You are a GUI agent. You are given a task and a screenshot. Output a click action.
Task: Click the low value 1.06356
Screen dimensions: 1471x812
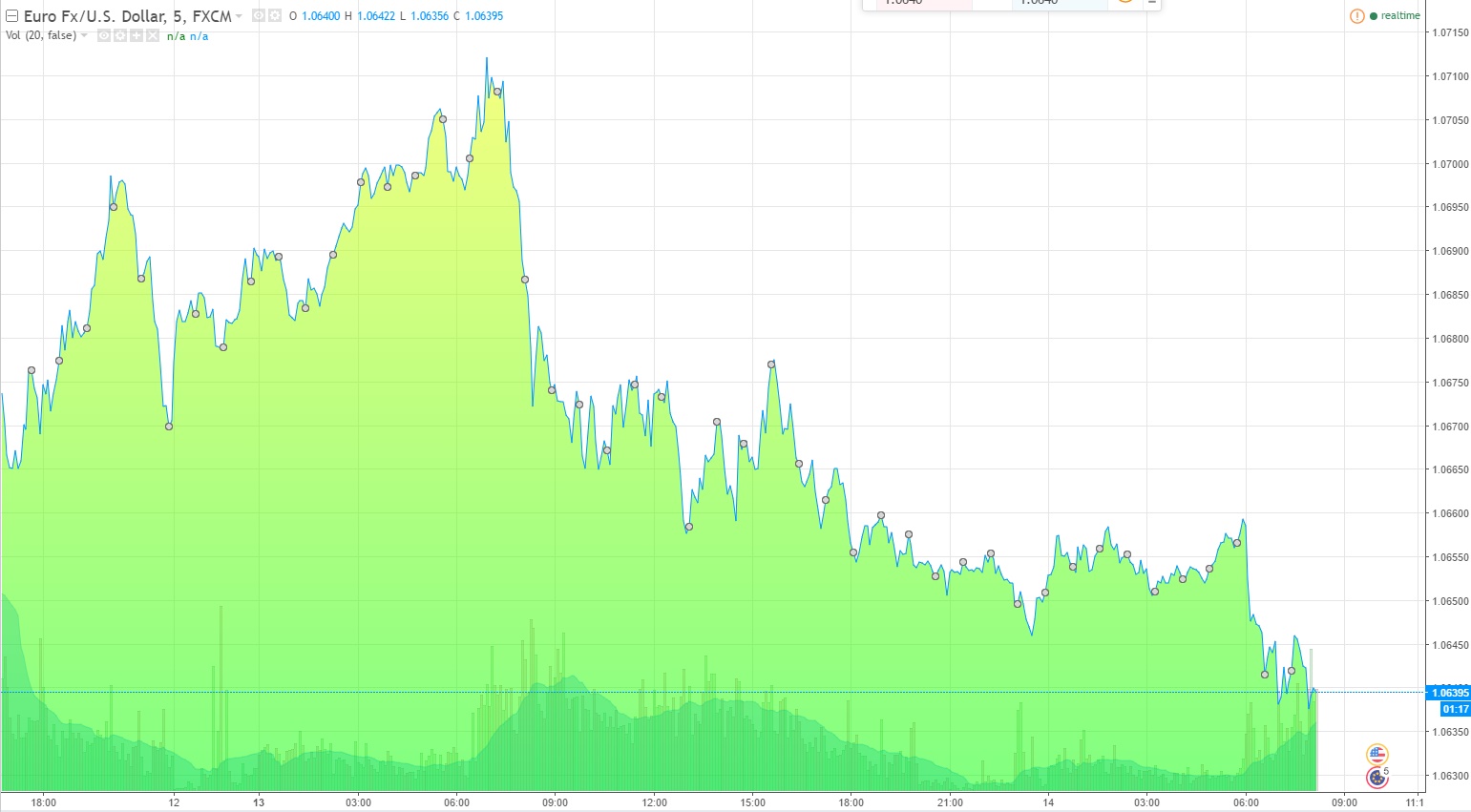click(430, 16)
